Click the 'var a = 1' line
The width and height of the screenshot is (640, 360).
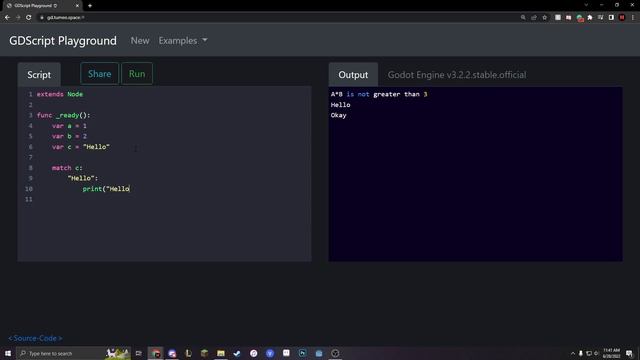coord(69,126)
